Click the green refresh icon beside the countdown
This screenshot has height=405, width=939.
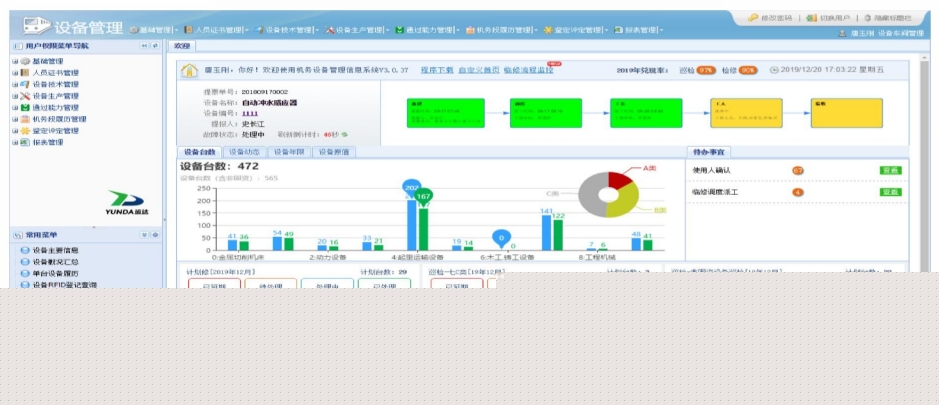coord(345,134)
